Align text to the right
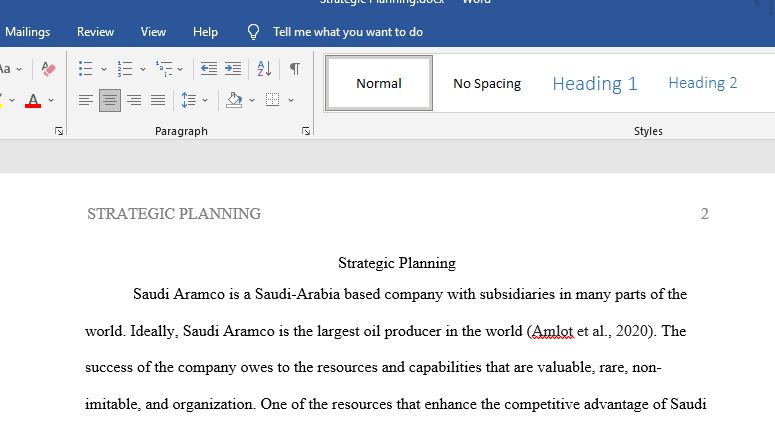This screenshot has width=775, height=421. (134, 100)
